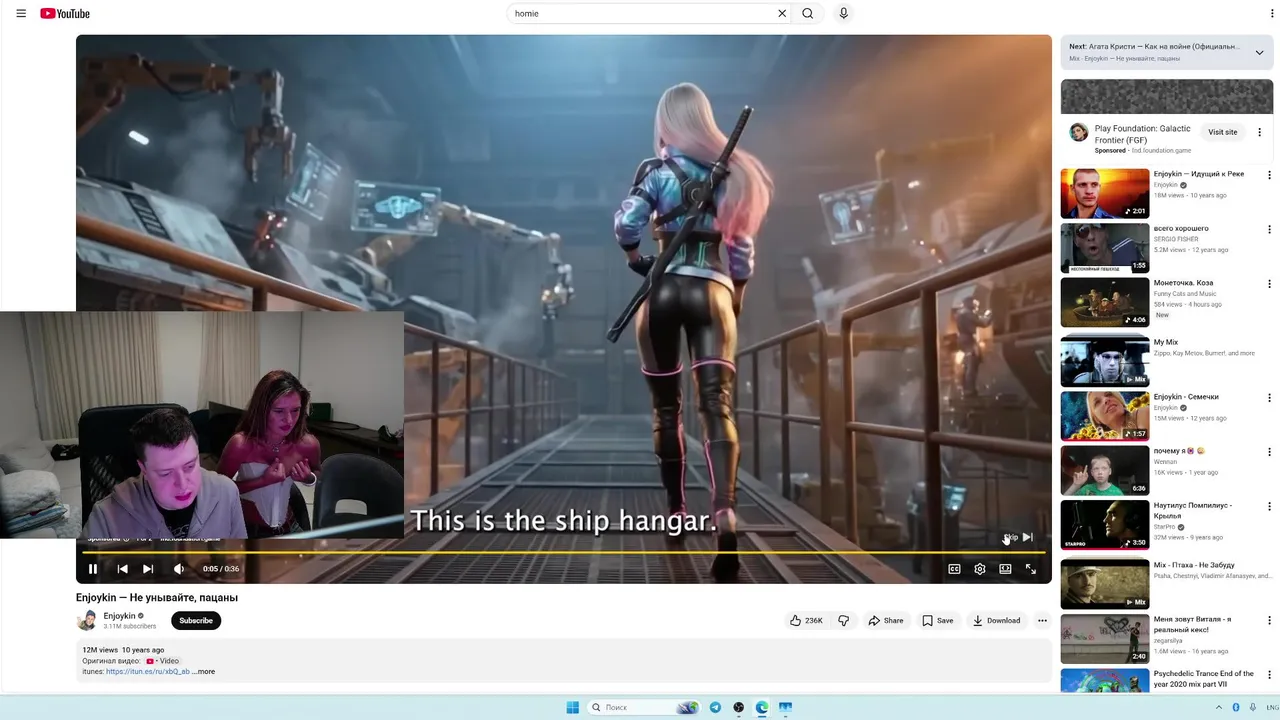This screenshot has width=1280, height=720.
Task: Open Меня зовут Виталя video
Action: 1105,638
